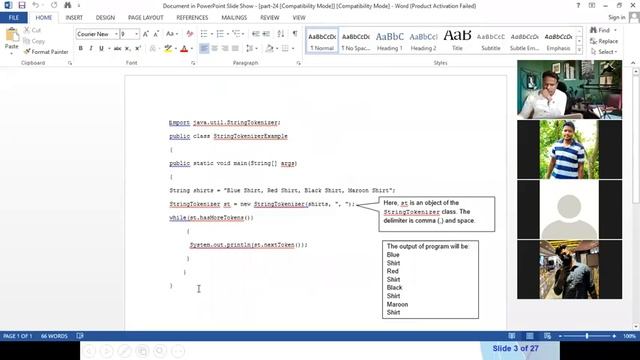
Task: Decrease the paragraph indent
Action: pos(256,34)
